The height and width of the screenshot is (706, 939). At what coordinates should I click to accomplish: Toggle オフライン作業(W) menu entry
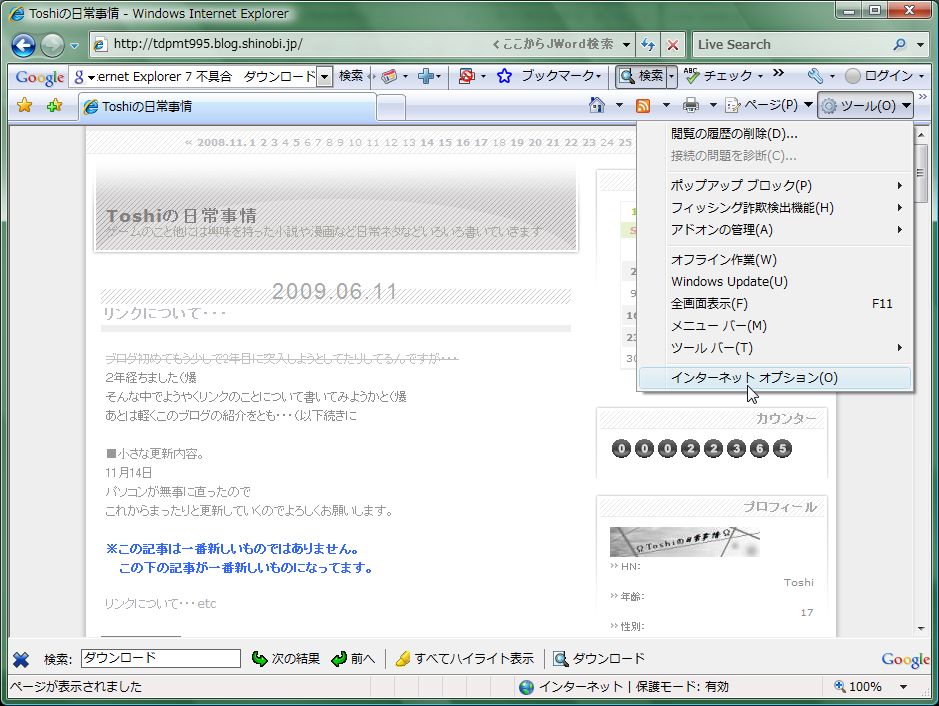point(776,260)
